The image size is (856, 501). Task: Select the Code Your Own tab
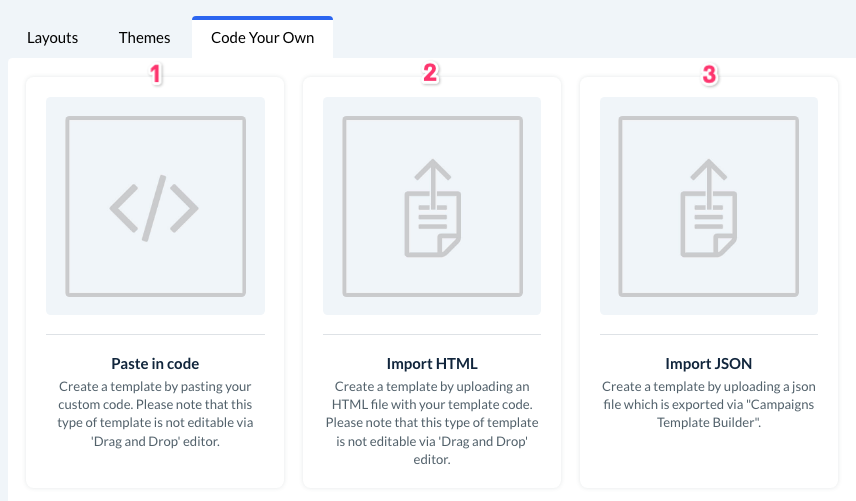point(262,38)
